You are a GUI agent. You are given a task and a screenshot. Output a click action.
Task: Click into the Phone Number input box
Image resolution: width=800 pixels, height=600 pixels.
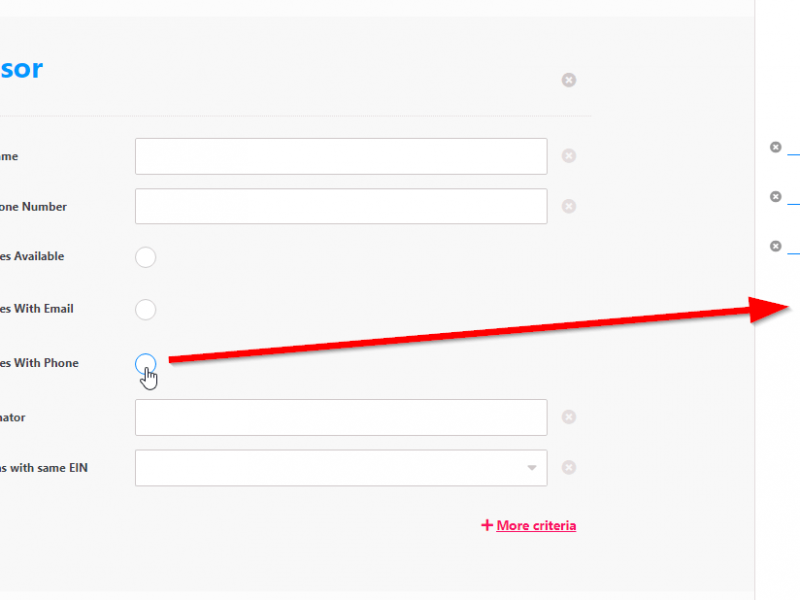[340, 206]
